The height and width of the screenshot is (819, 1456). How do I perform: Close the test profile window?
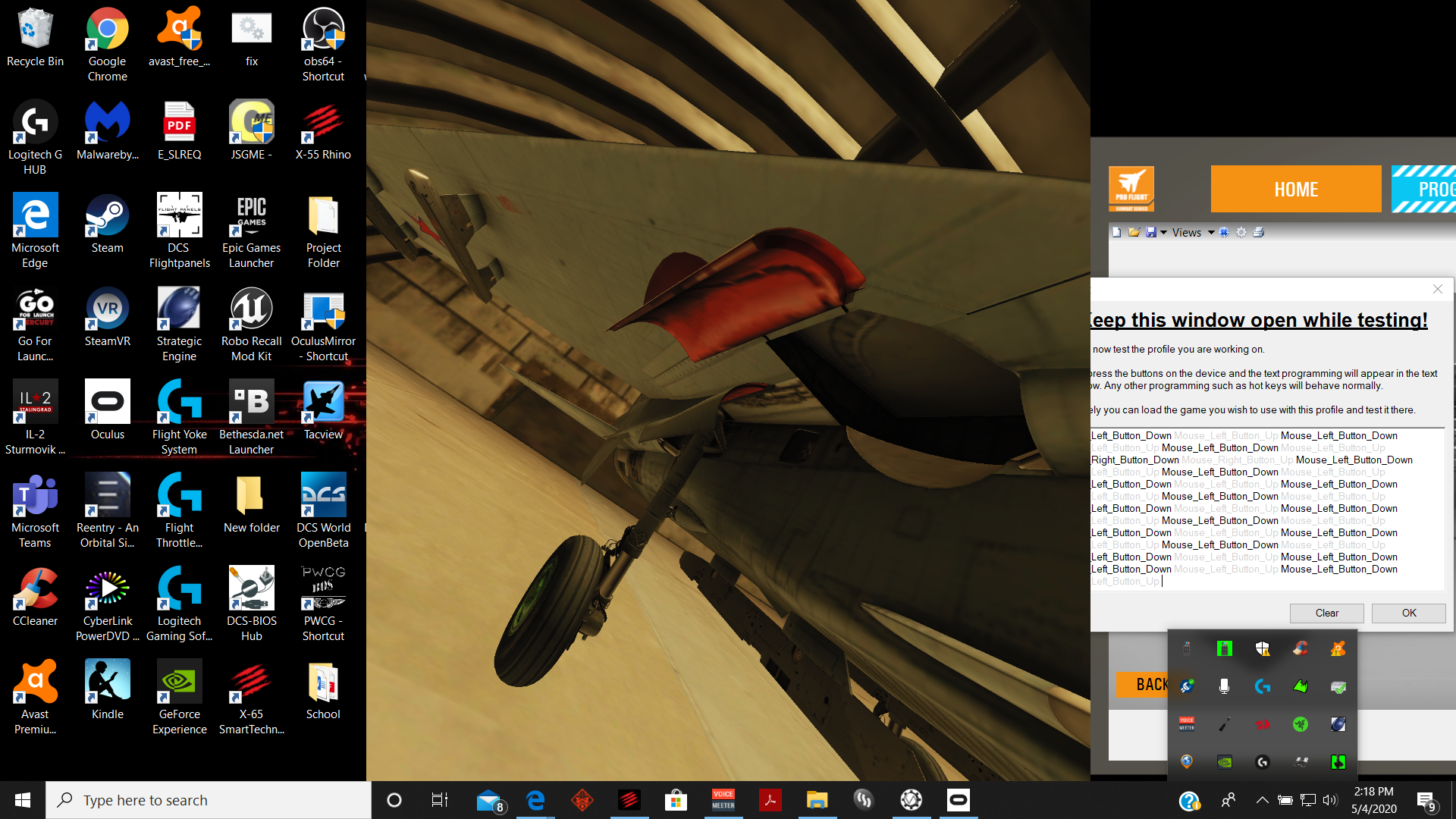click(1437, 289)
